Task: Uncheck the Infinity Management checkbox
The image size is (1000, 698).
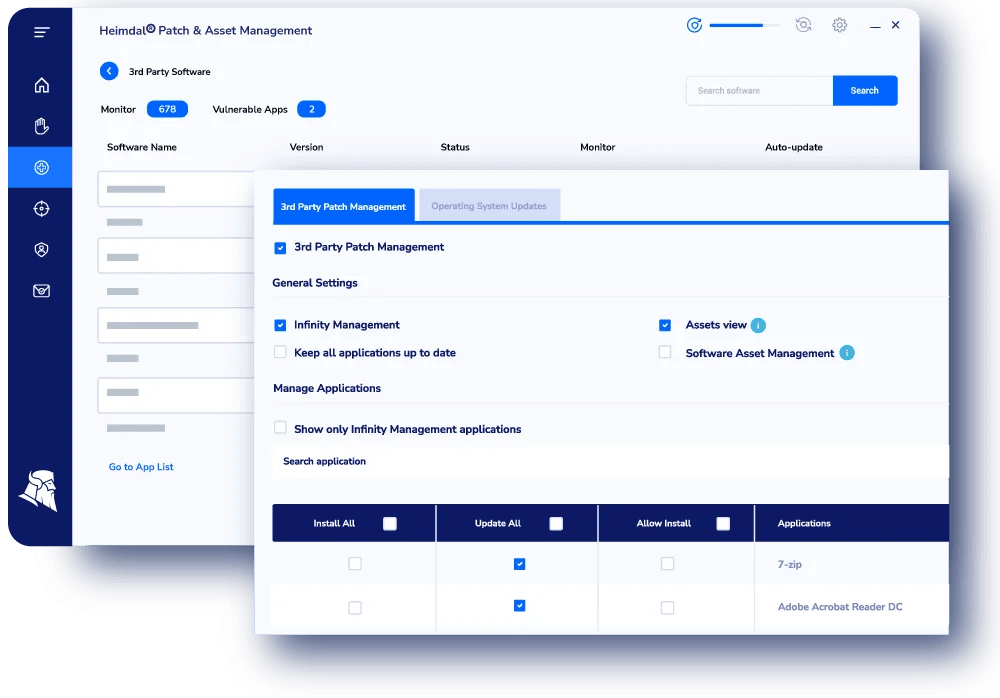Action: [x=280, y=325]
